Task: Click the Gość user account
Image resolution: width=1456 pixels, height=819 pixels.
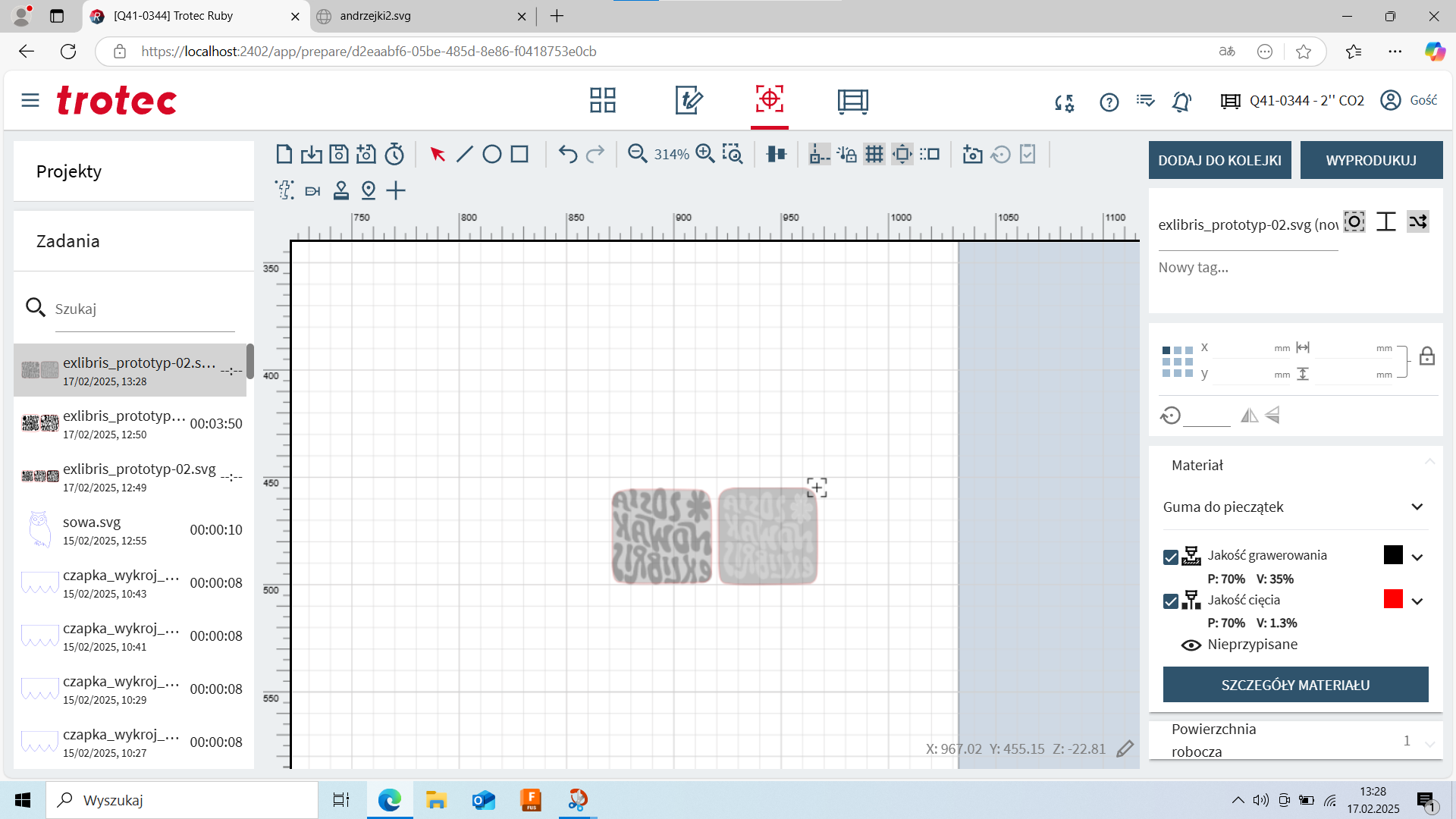Action: click(1409, 100)
